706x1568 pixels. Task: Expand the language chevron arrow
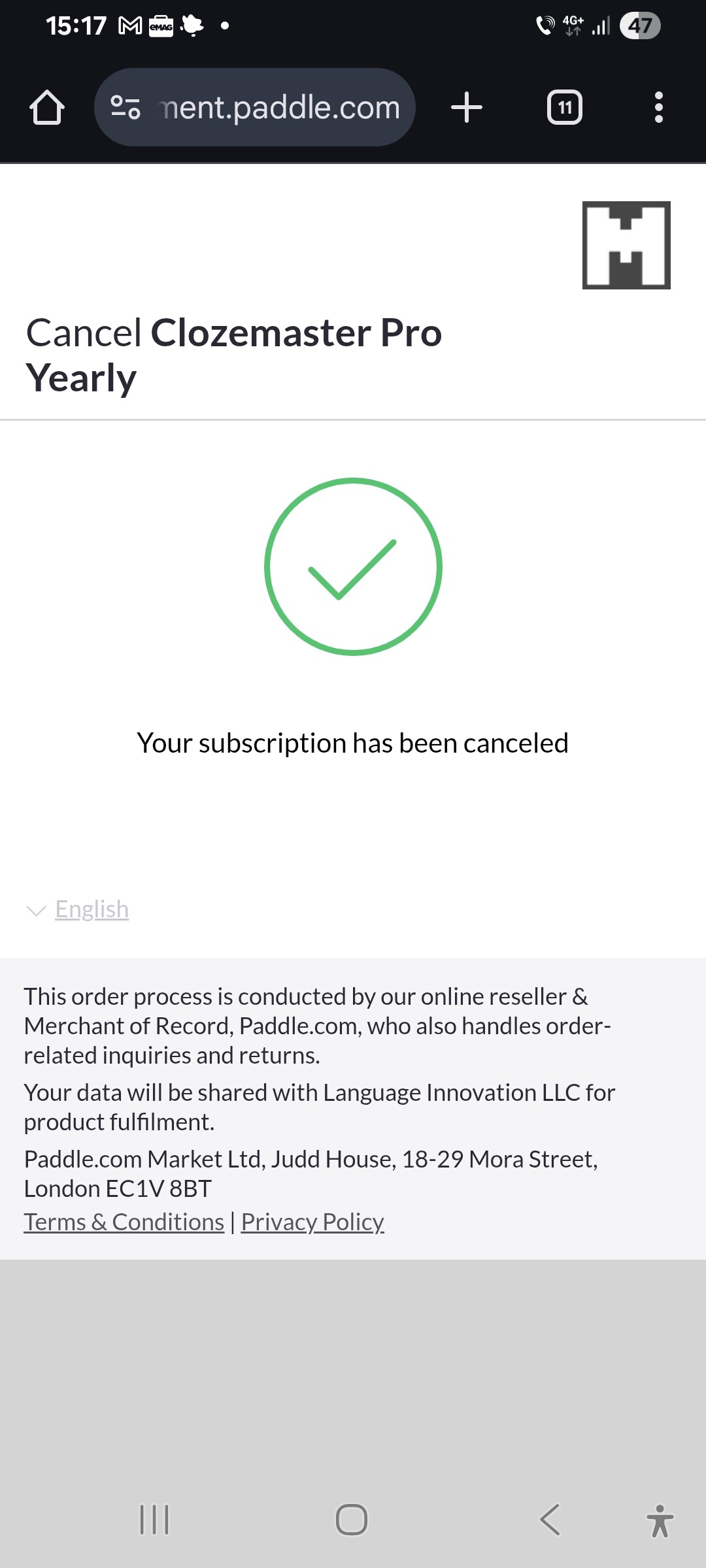coord(35,910)
